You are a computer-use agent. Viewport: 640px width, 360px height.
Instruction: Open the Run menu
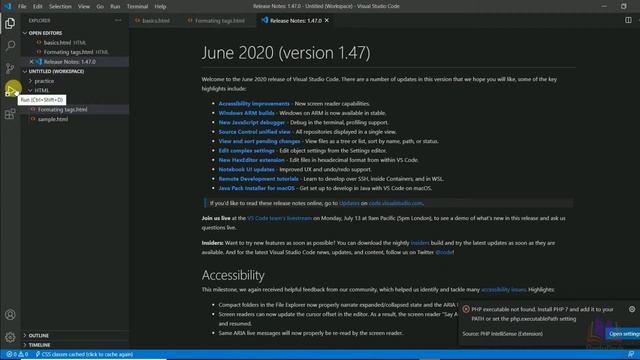[115, 7]
